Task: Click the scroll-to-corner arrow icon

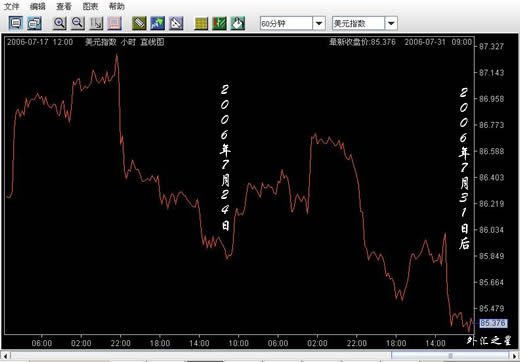Action: click(x=96, y=23)
